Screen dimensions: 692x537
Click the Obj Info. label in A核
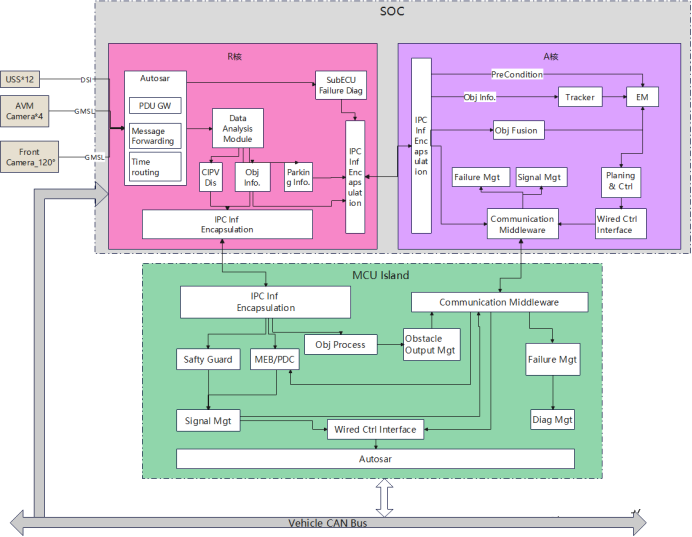[479, 97]
